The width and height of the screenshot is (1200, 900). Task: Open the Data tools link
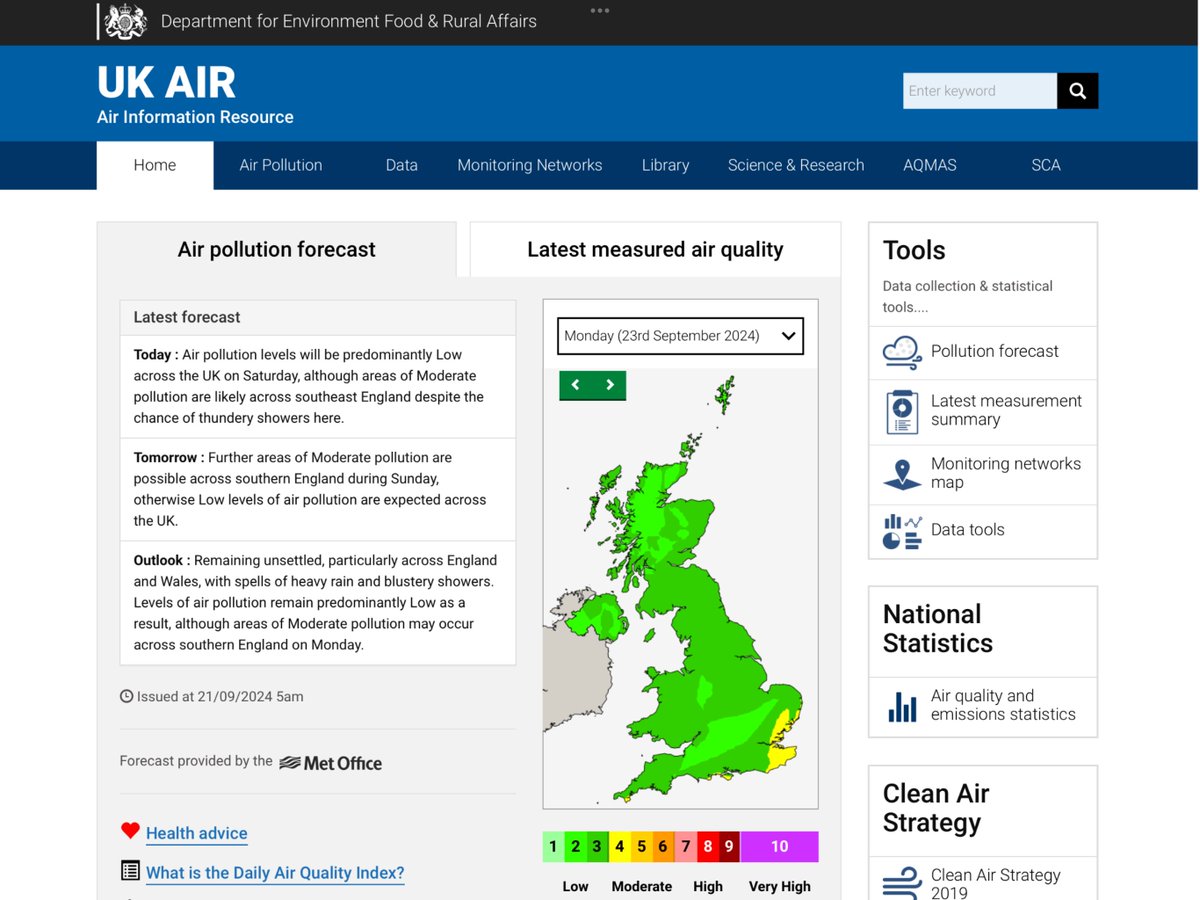(968, 530)
